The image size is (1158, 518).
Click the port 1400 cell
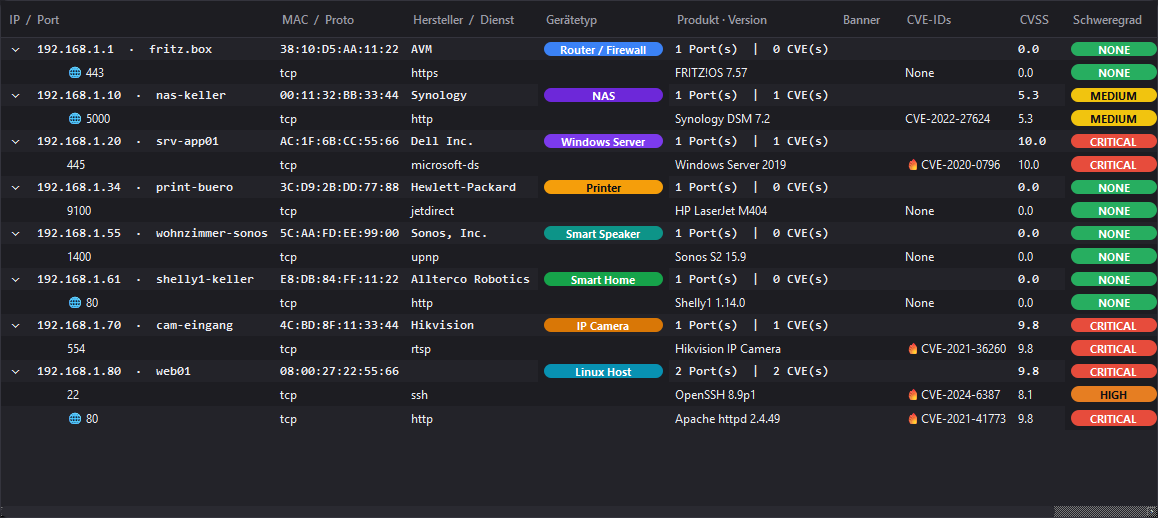coord(78,256)
